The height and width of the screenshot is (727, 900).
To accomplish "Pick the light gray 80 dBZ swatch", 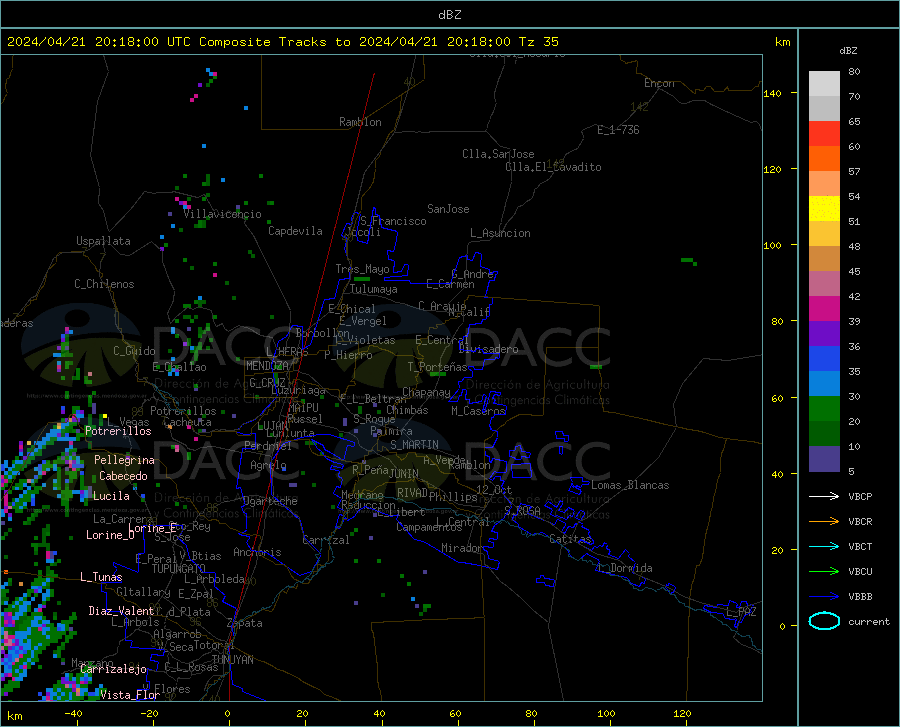I will (824, 83).
